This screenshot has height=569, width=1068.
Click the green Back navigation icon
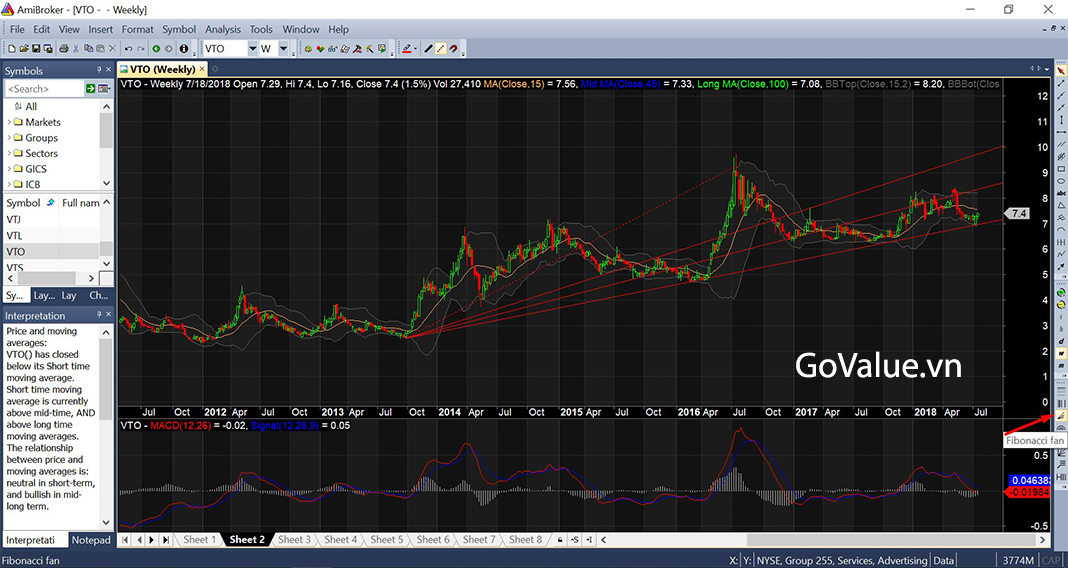point(156,48)
